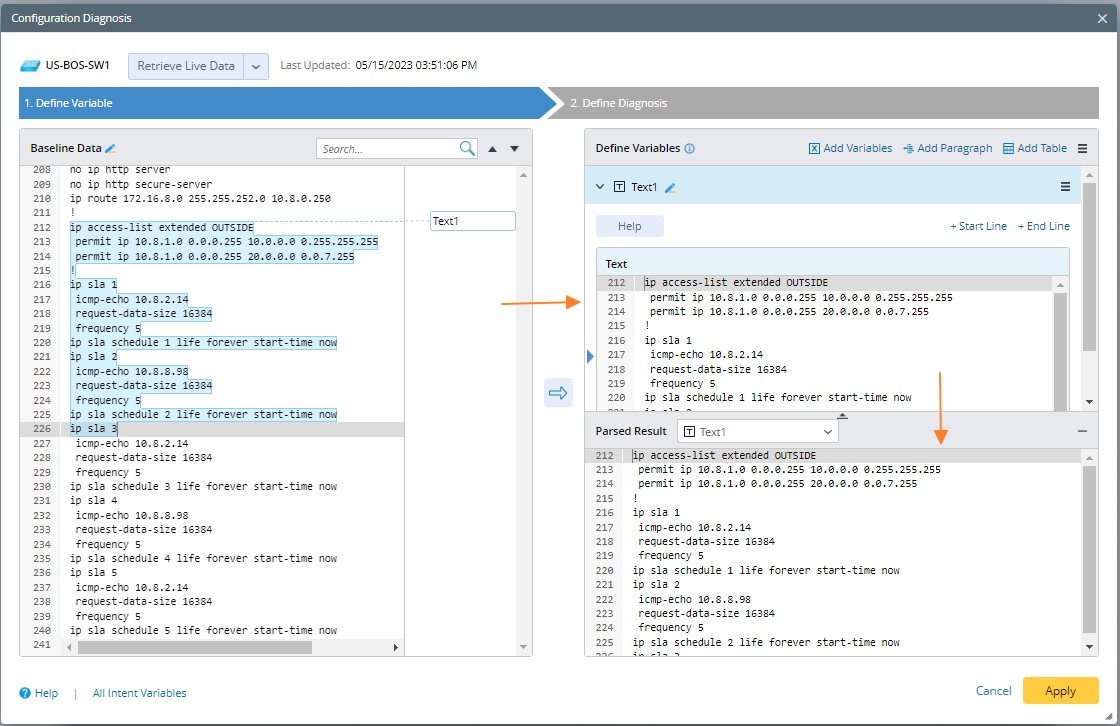This screenshot has height=726, width=1120.
Task: Click Cancel
Action: (993, 691)
